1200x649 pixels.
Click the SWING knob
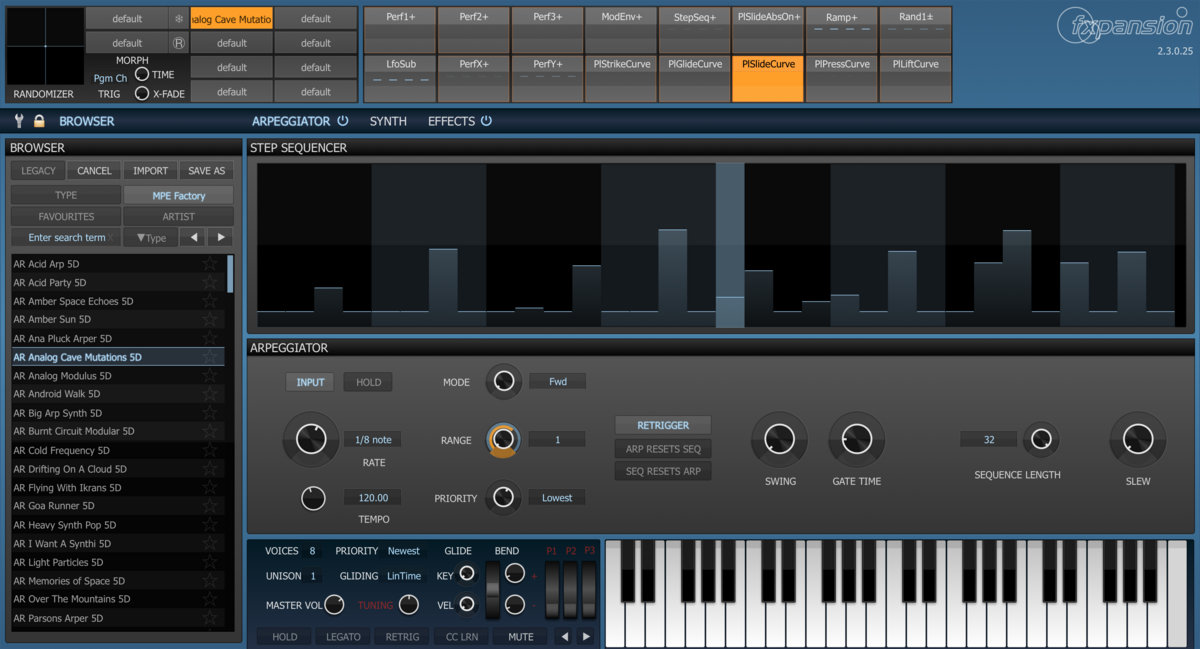coord(779,439)
